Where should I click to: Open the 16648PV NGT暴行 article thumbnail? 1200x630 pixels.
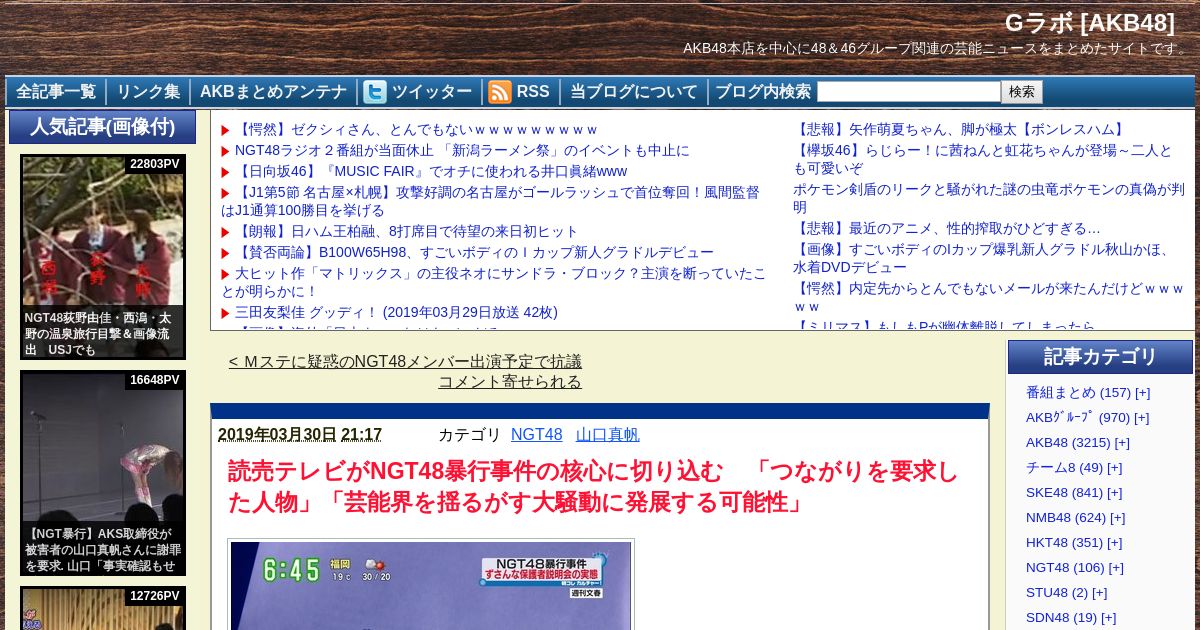[103, 473]
